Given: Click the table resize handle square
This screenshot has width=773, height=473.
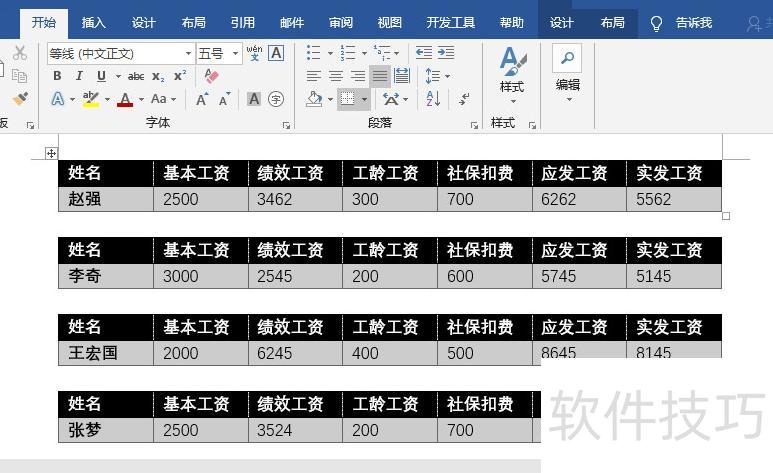Looking at the screenshot, I should pos(726,216).
